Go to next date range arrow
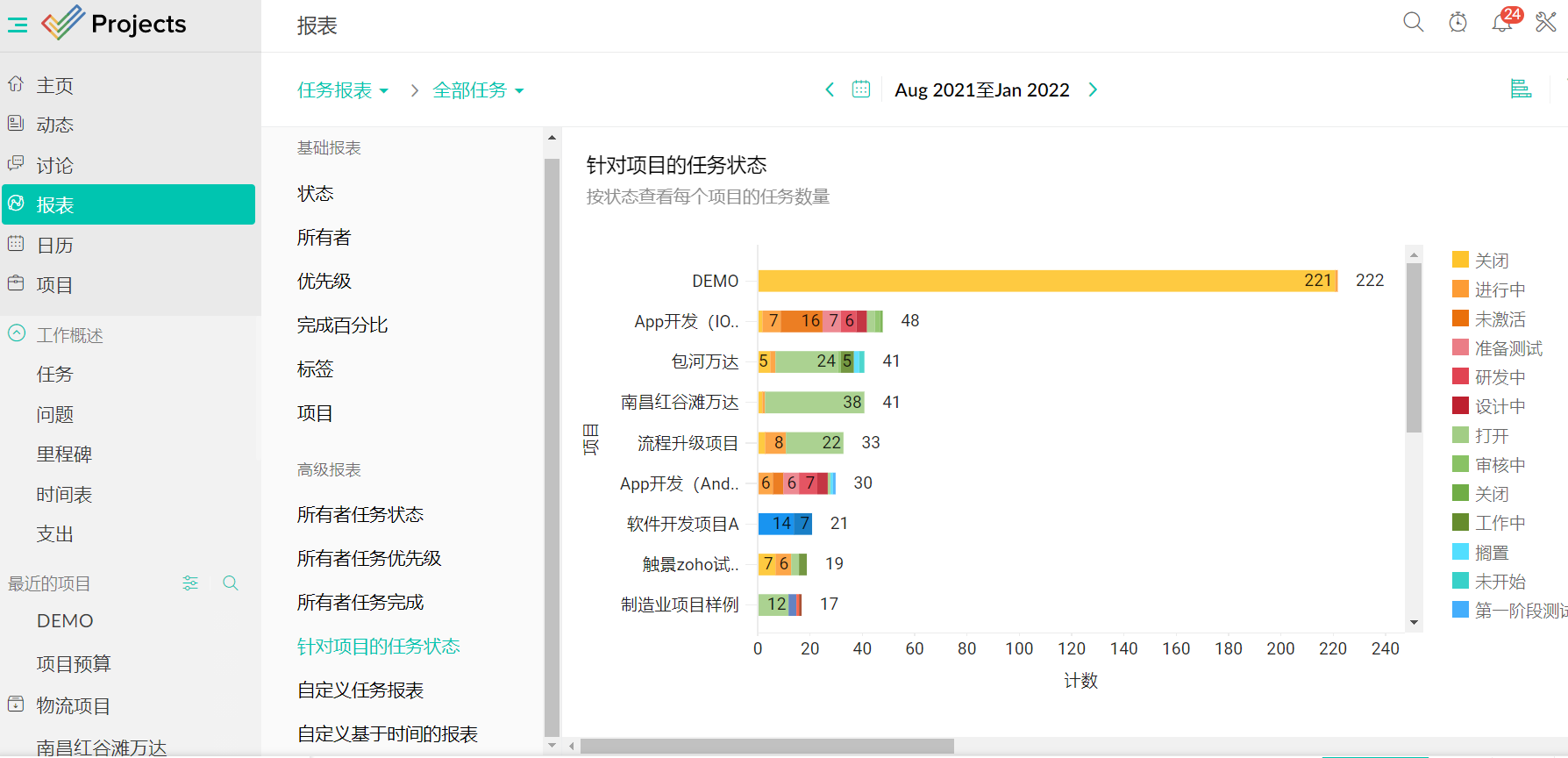 tap(1093, 89)
